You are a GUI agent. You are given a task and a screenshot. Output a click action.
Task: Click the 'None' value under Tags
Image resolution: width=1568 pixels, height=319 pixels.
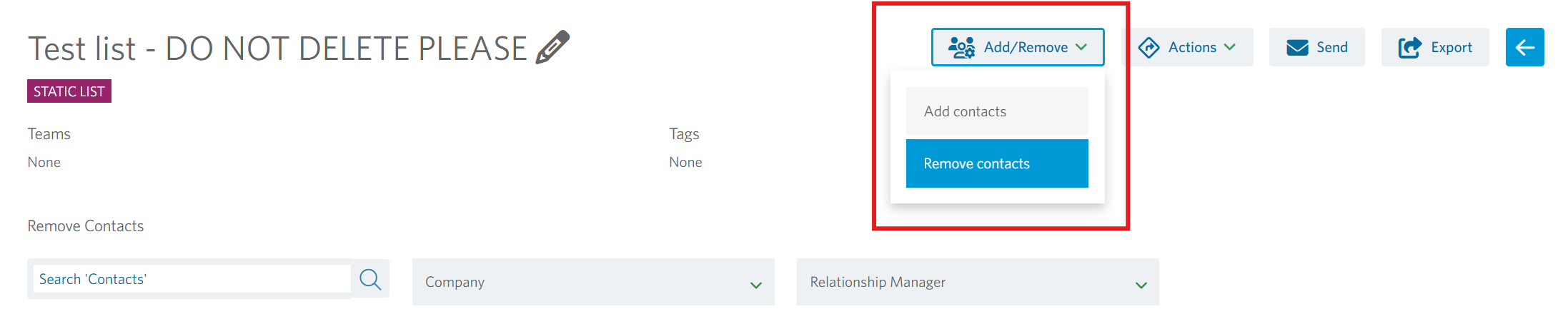tap(685, 163)
